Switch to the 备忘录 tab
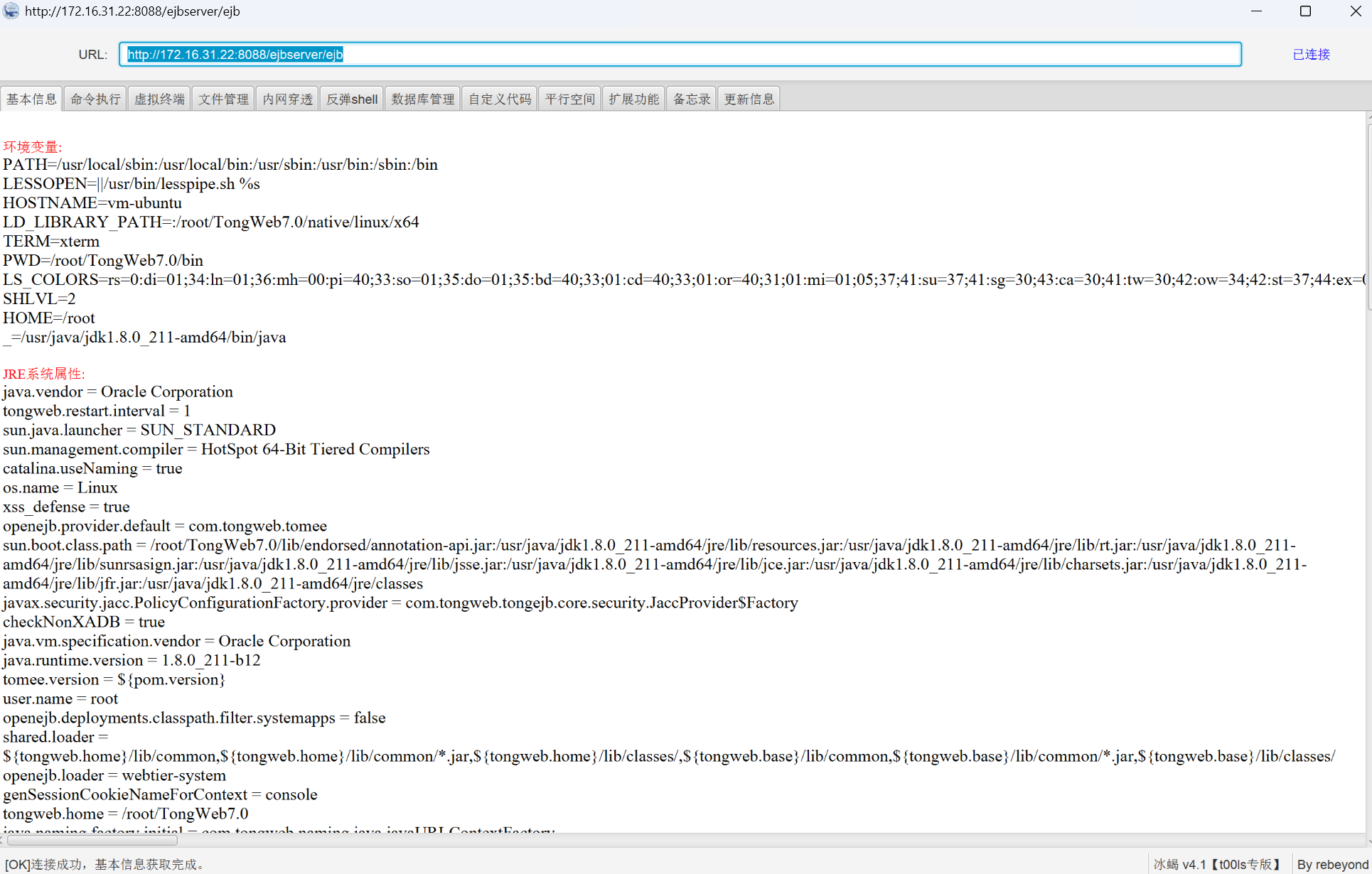The width and height of the screenshot is (1372, 874). (692, 99)
